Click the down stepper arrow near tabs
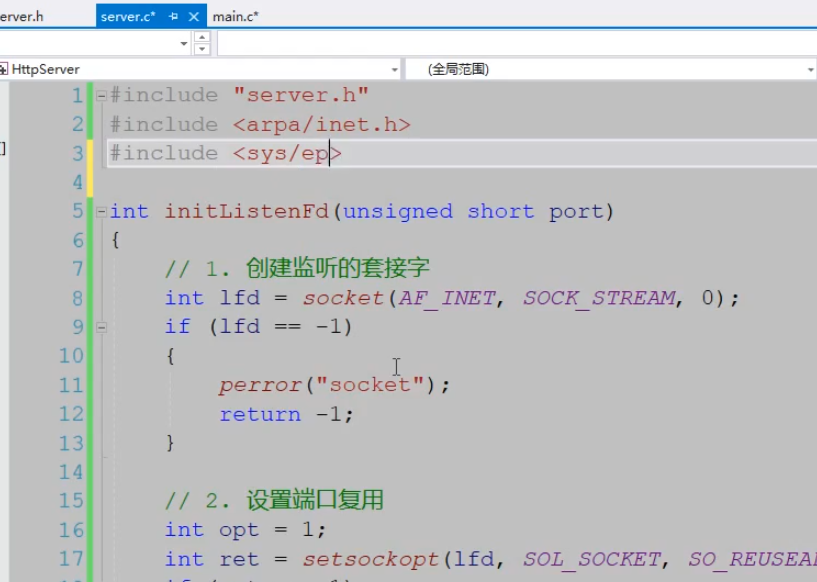 (202, 49)
